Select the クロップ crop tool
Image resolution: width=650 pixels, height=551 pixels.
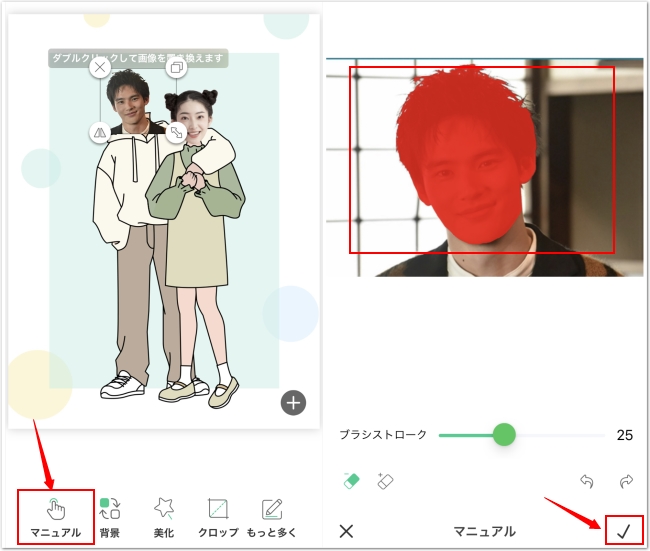[x=218, y=517]
